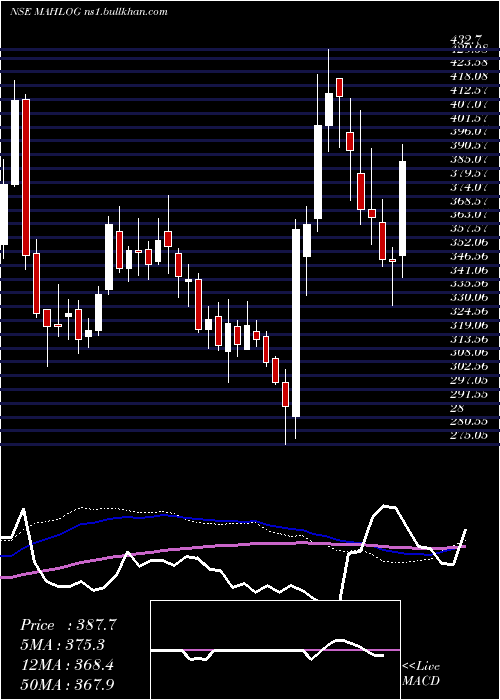Click the <<Live MACD label

[x=421, y=674]
